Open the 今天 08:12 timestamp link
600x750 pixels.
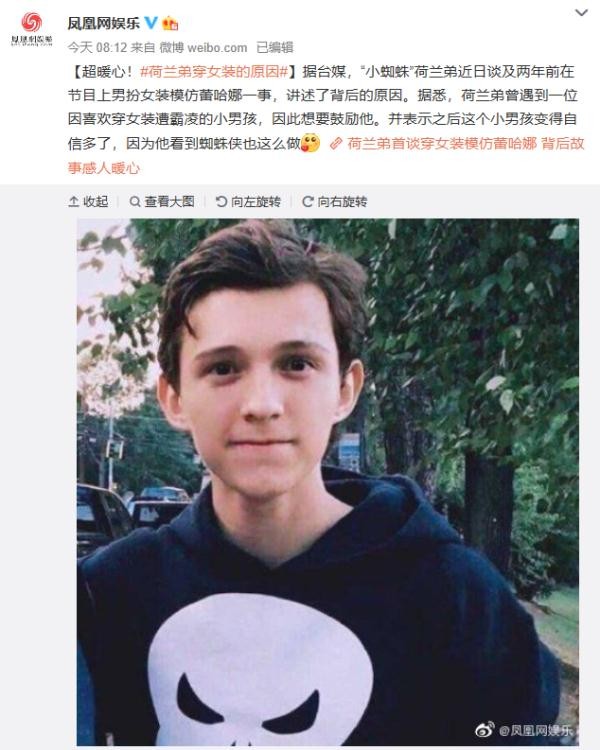click(97, 47)
